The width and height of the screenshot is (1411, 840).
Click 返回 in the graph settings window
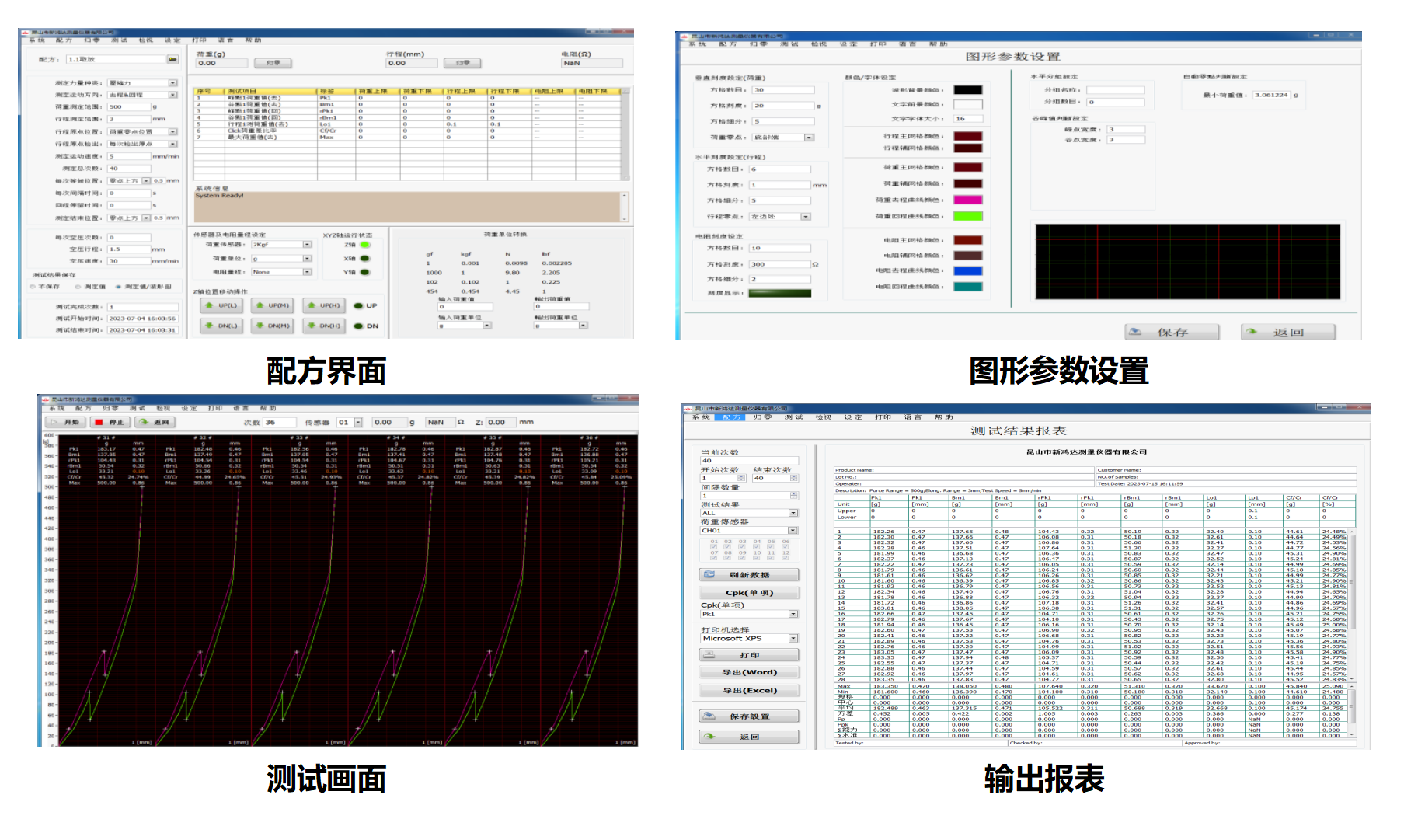click(1287, 332)
